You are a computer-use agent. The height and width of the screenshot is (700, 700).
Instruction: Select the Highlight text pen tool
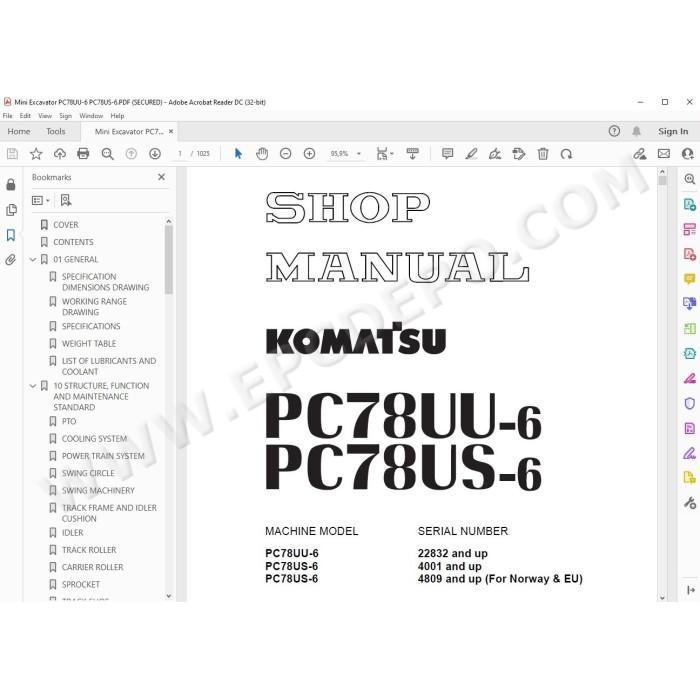pyautogui.click(x=471, y=154)
